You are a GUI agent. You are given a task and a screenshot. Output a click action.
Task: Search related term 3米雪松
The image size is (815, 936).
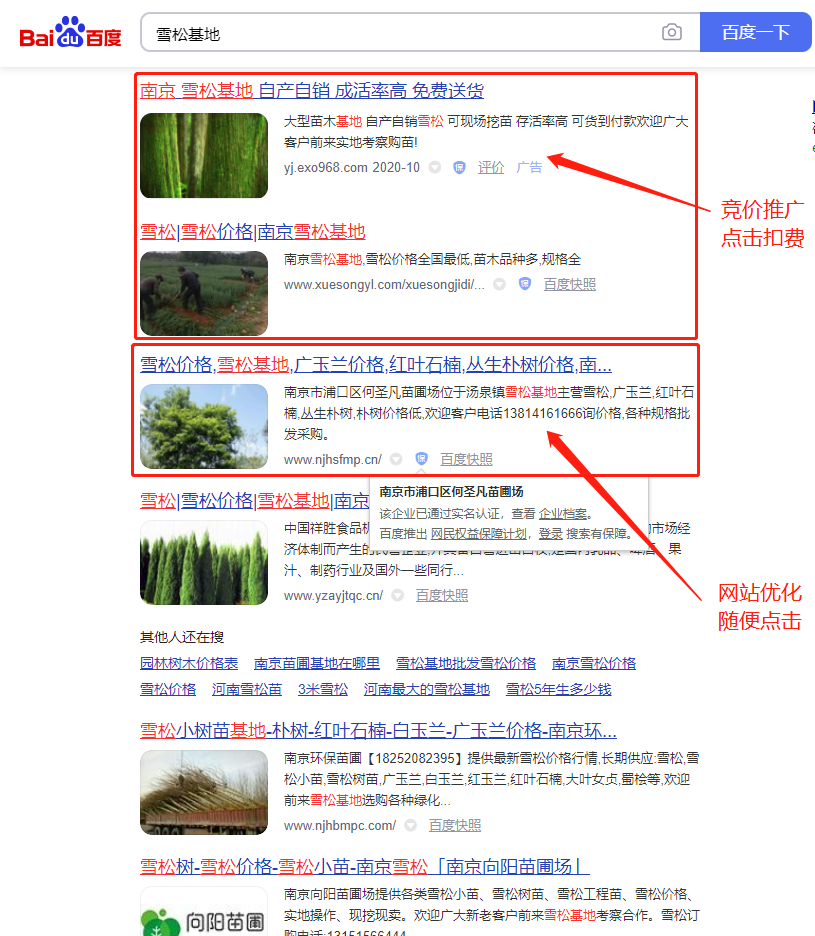pyautogui.click(x=323, y=689)
